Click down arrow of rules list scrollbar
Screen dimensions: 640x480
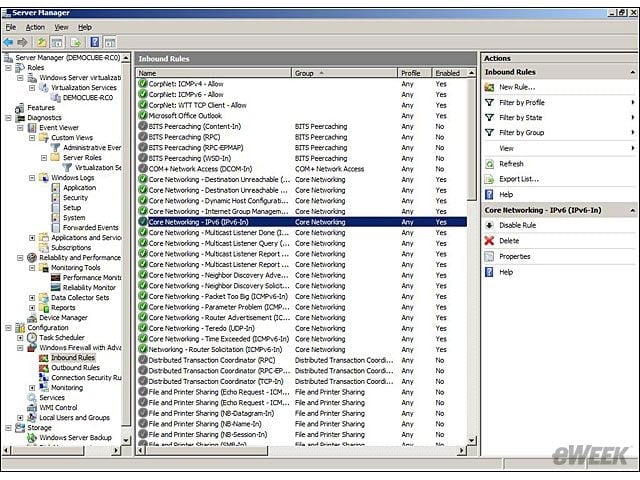pyautogui.click(x=471, y=441)
